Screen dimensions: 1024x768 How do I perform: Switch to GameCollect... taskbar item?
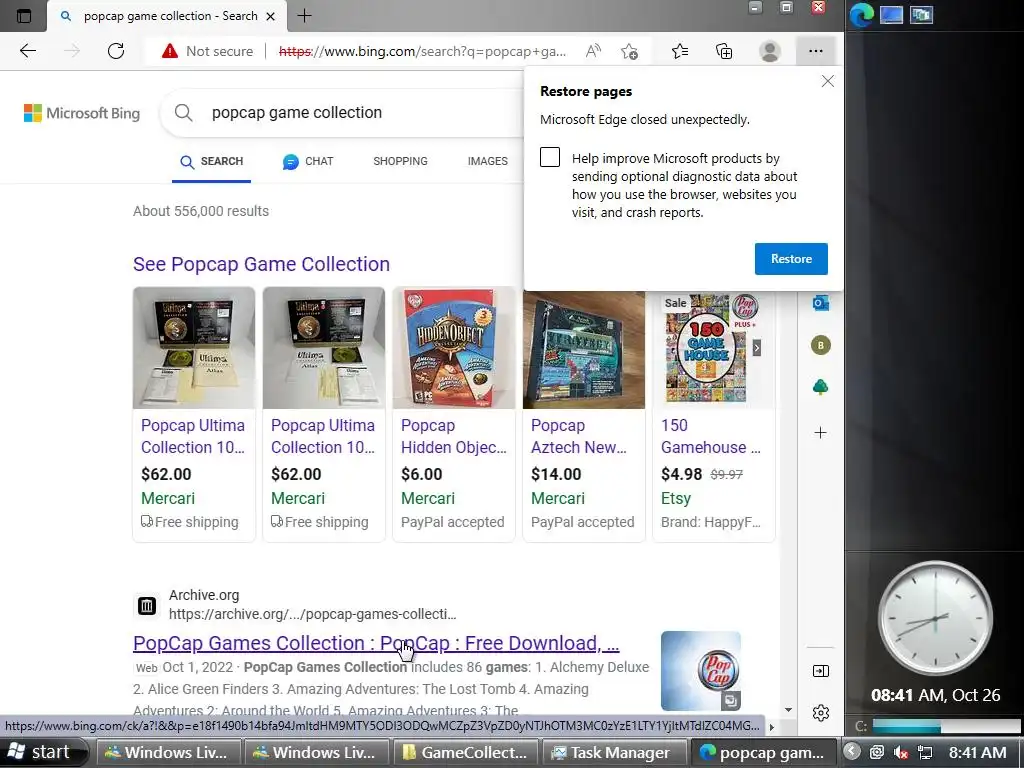466,752
